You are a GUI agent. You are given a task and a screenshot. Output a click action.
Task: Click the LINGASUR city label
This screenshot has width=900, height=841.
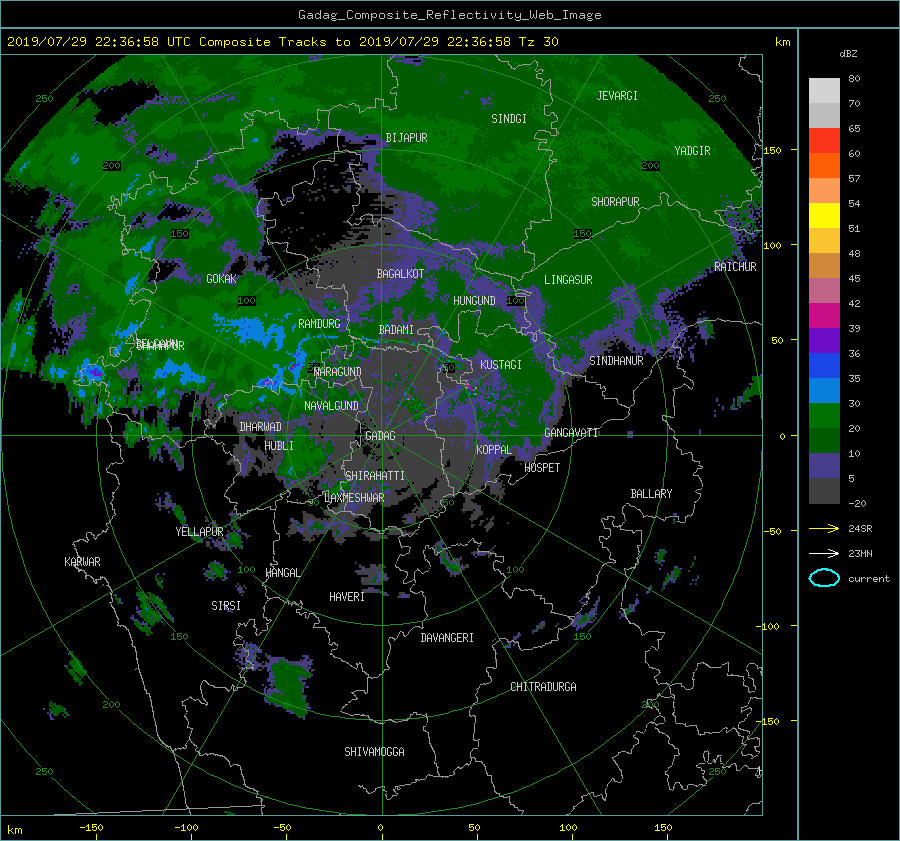tap(568, 280)
